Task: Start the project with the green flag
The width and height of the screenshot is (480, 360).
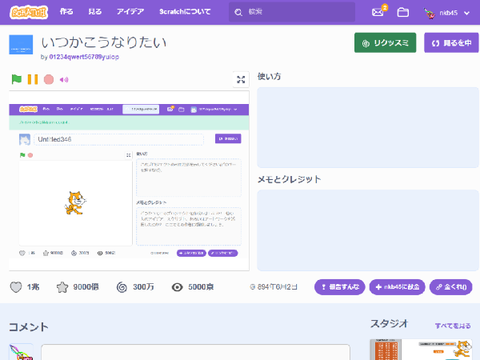Action: 16,79
